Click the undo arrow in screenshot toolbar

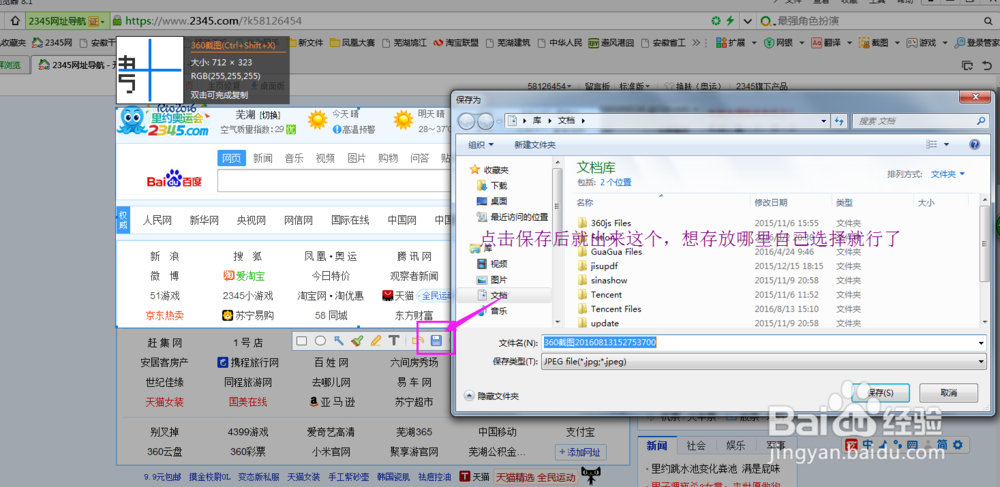418,341
